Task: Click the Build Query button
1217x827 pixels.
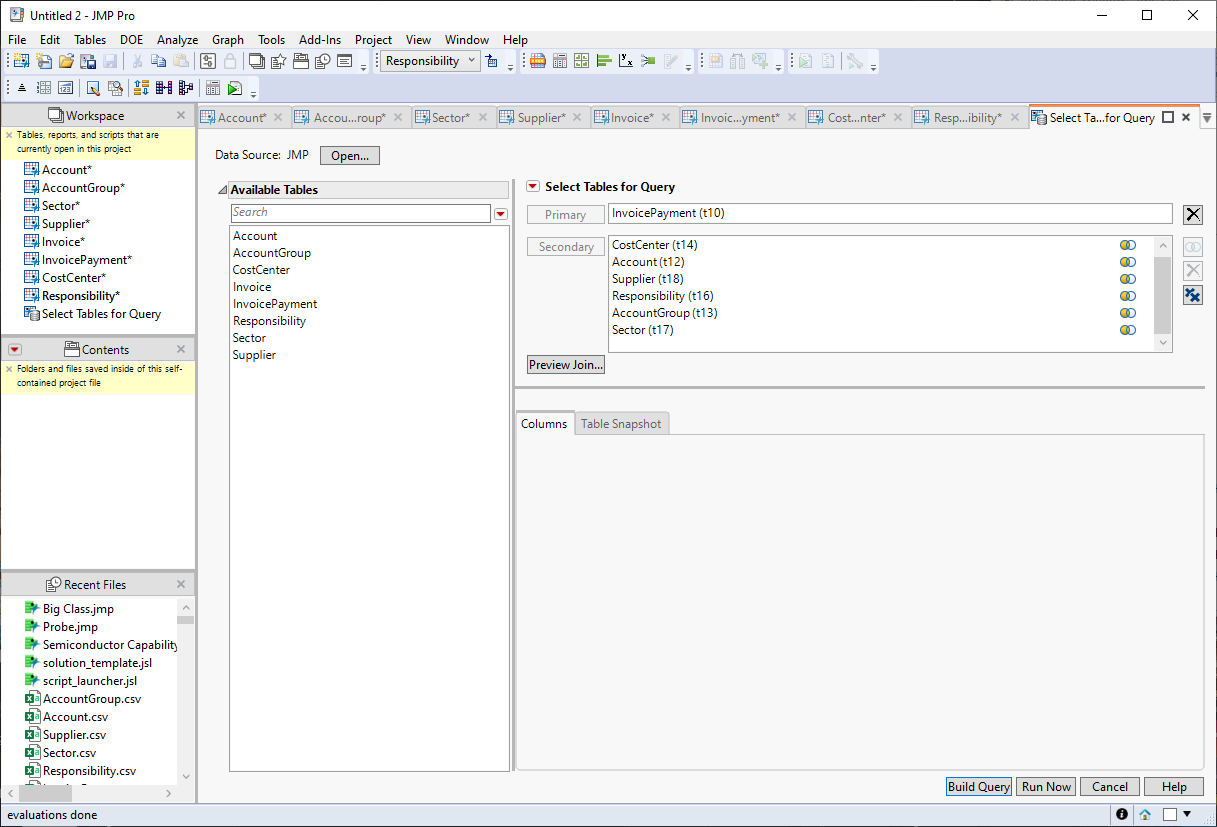Action: coord(978,787)
